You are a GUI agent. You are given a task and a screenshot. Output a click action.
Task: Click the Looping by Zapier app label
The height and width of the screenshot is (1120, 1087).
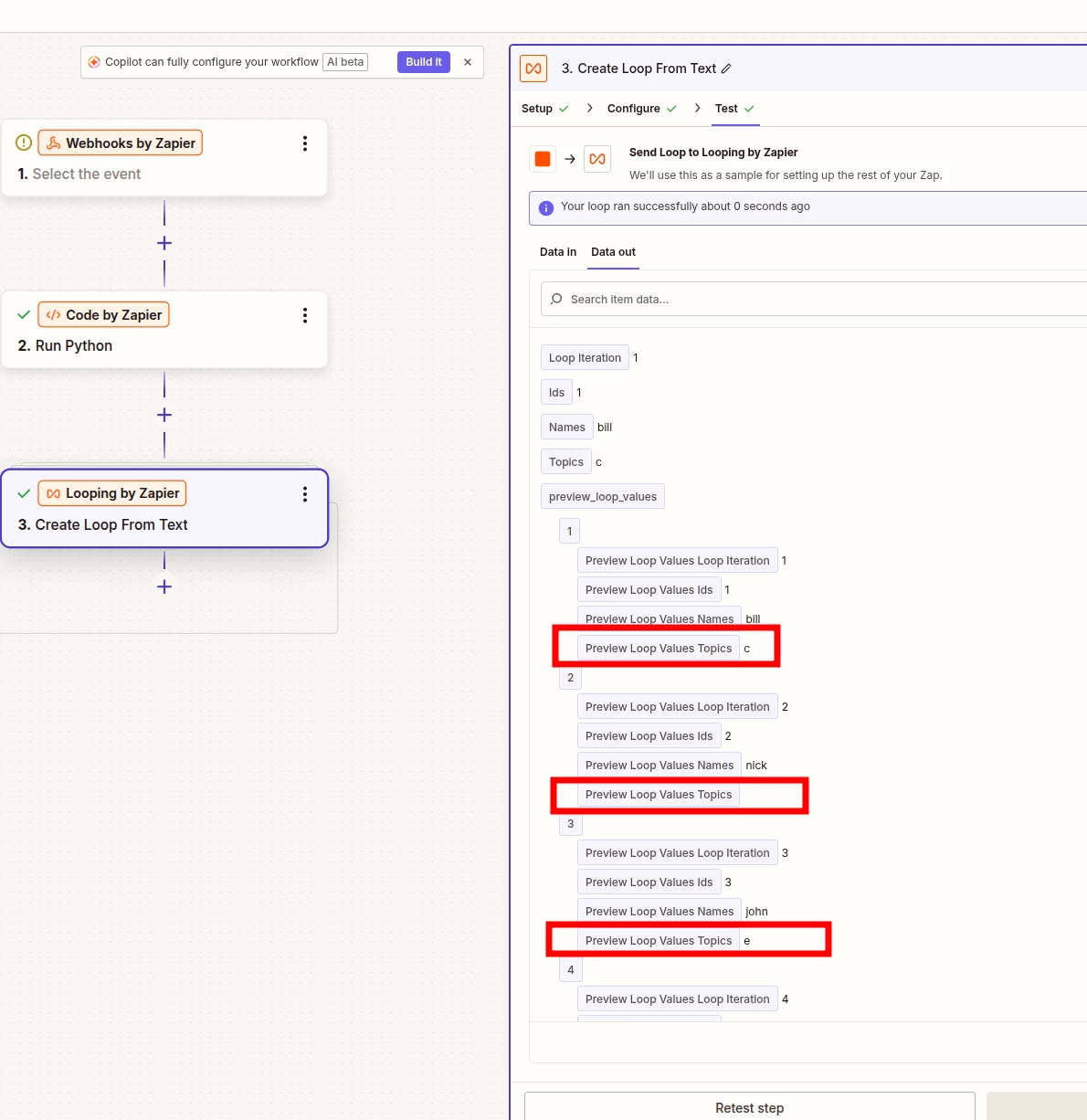(112, 493)
